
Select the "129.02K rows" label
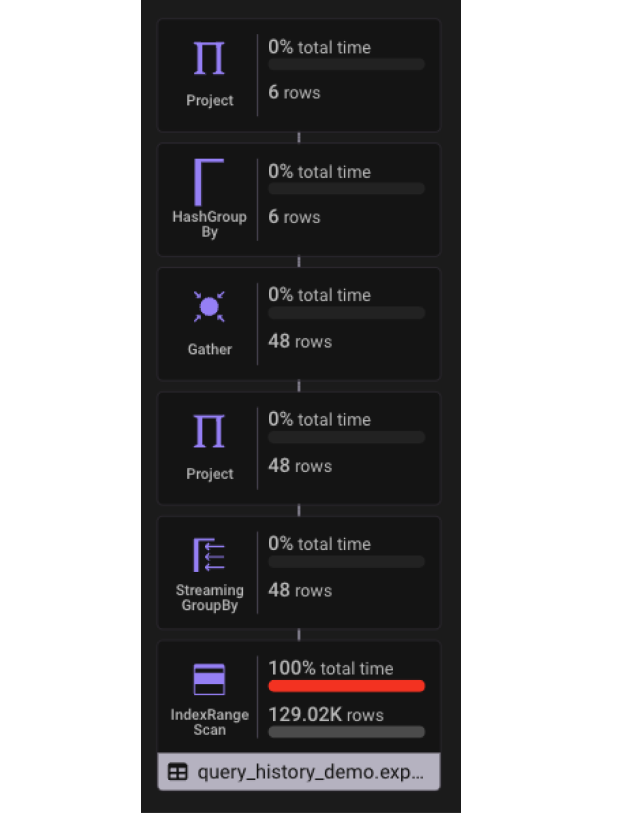coord(326,714)
